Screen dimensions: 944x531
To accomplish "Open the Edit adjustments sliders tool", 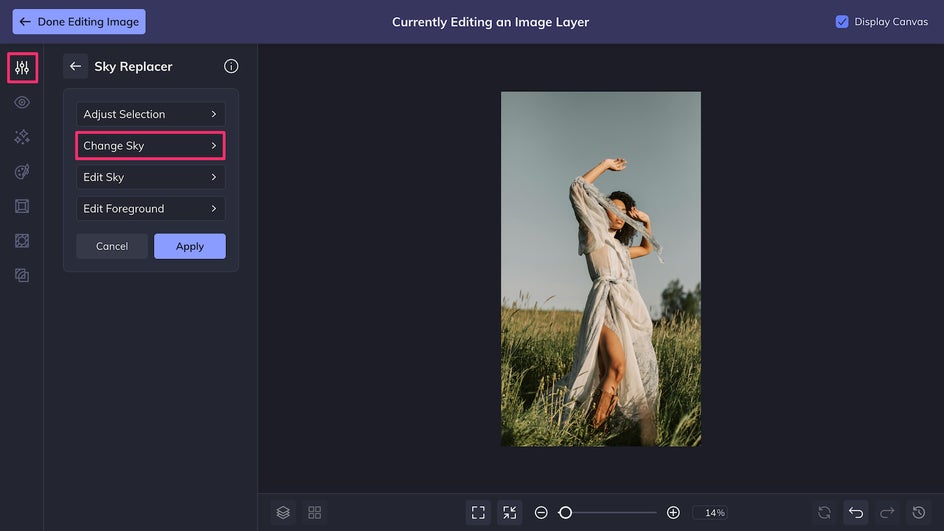I will 22,67.
